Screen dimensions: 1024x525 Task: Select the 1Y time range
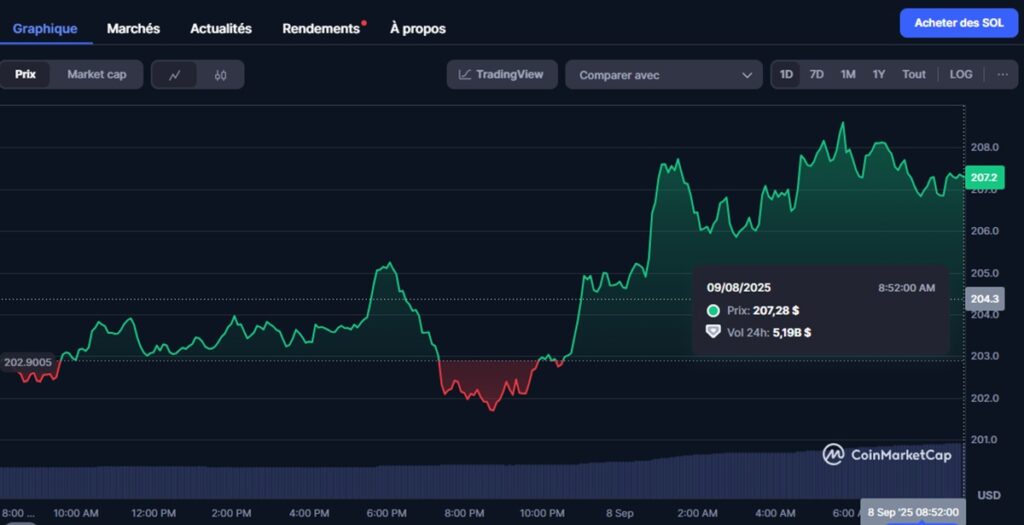coord(879,74)
